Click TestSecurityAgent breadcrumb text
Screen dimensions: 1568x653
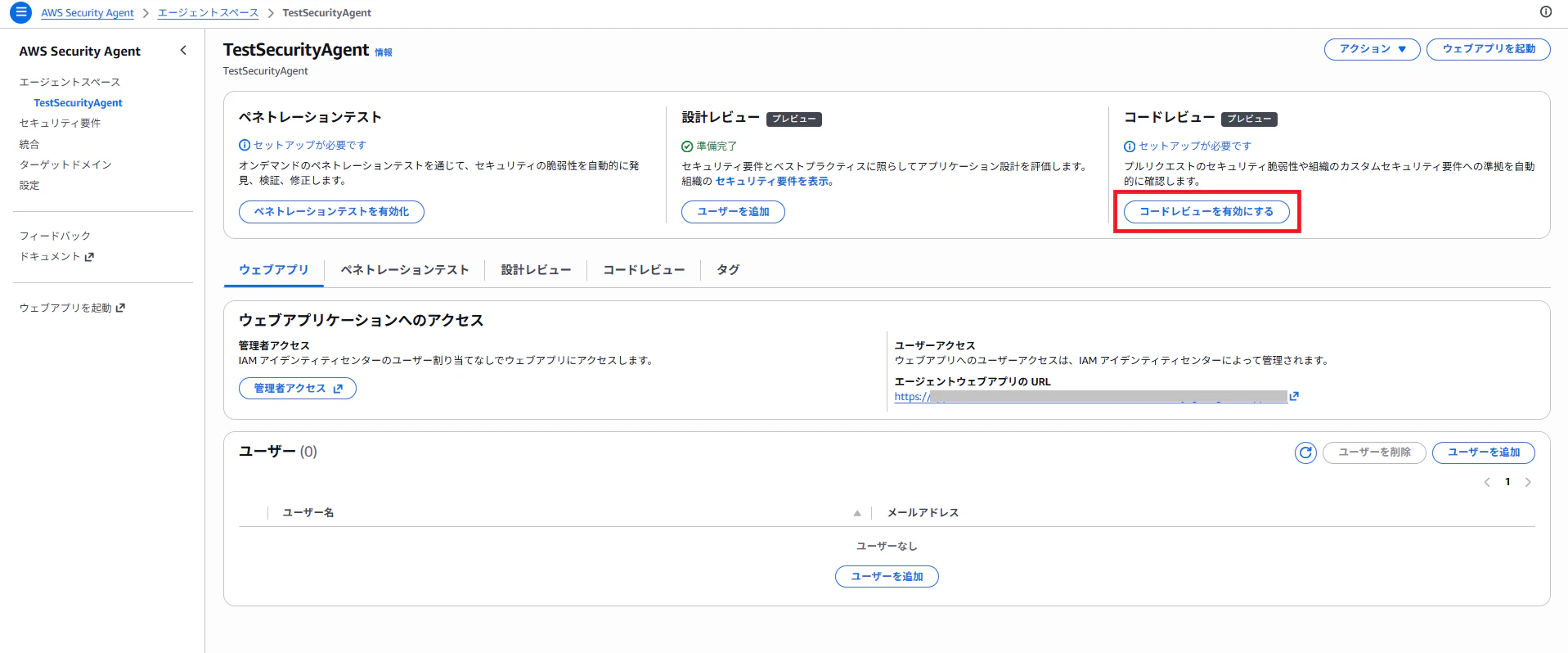[x=326, y=13]
